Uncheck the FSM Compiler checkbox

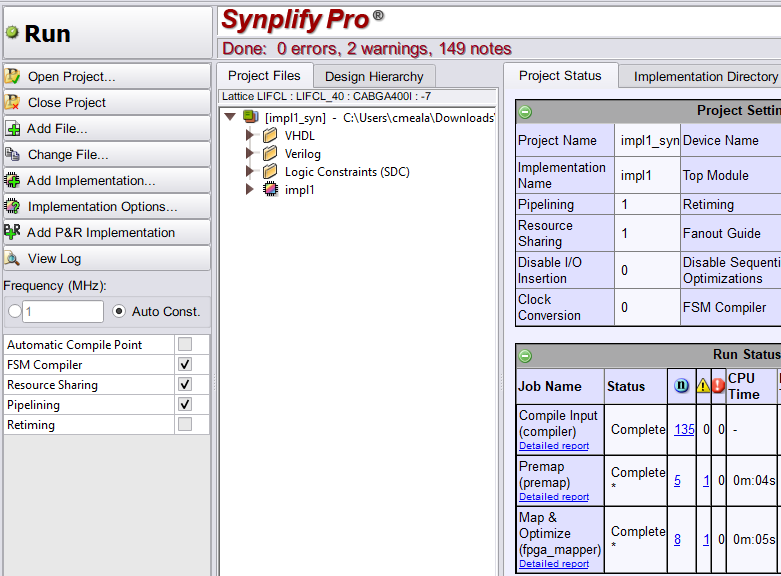pyautogui.click(x=185, y=364)
